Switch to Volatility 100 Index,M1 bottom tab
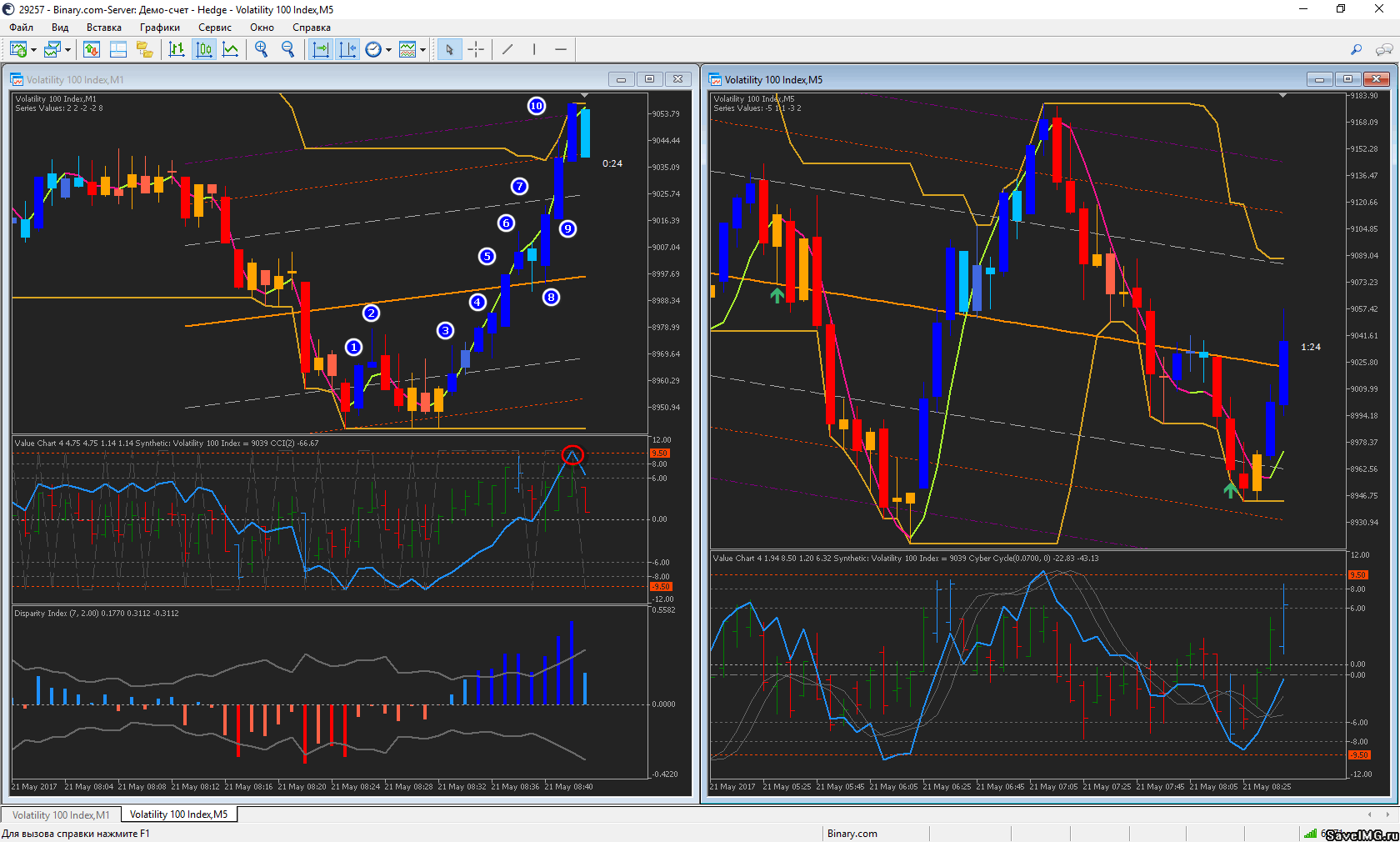Screen dimensions: 1400x842 [x=61, y=814]
